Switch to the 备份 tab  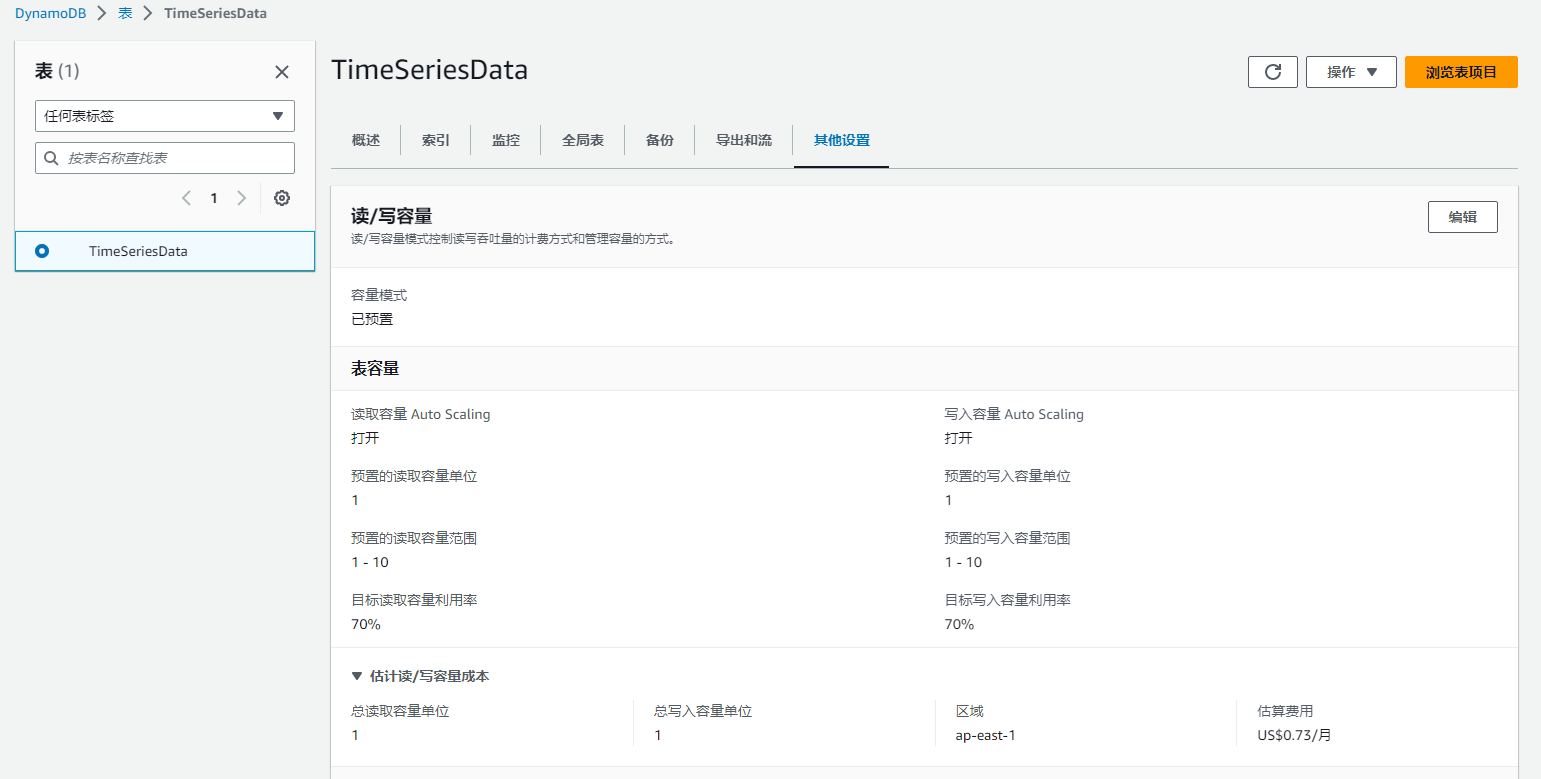pyautogui.click(x=660, y=140)
